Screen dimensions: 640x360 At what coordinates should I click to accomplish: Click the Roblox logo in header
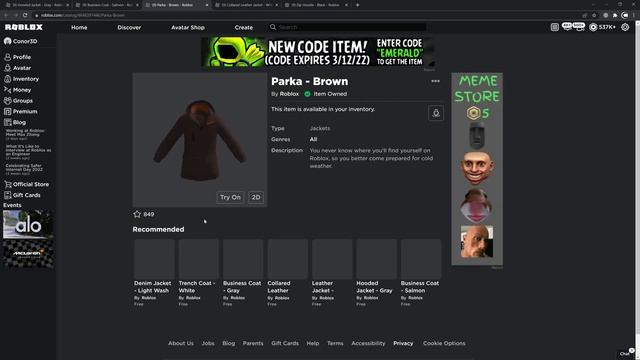tap(24, 27)
